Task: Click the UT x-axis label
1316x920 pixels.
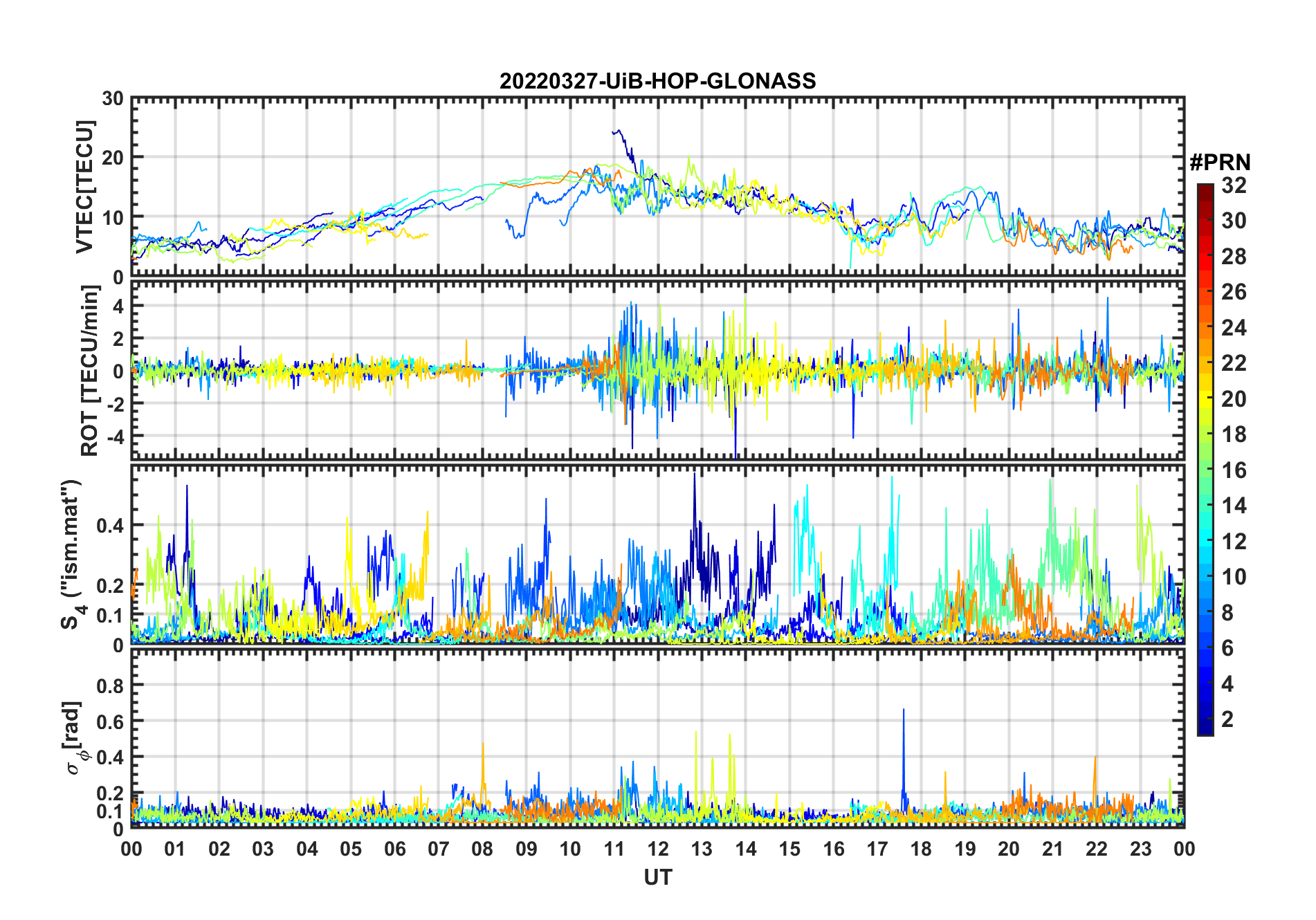Action: pos(657,877)
